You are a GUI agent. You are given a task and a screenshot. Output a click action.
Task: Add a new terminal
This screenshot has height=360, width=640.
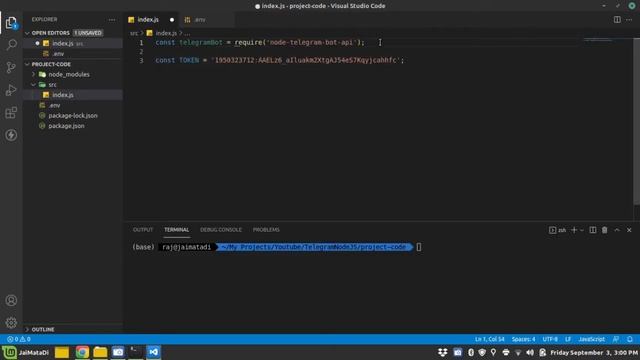point(574,230)
